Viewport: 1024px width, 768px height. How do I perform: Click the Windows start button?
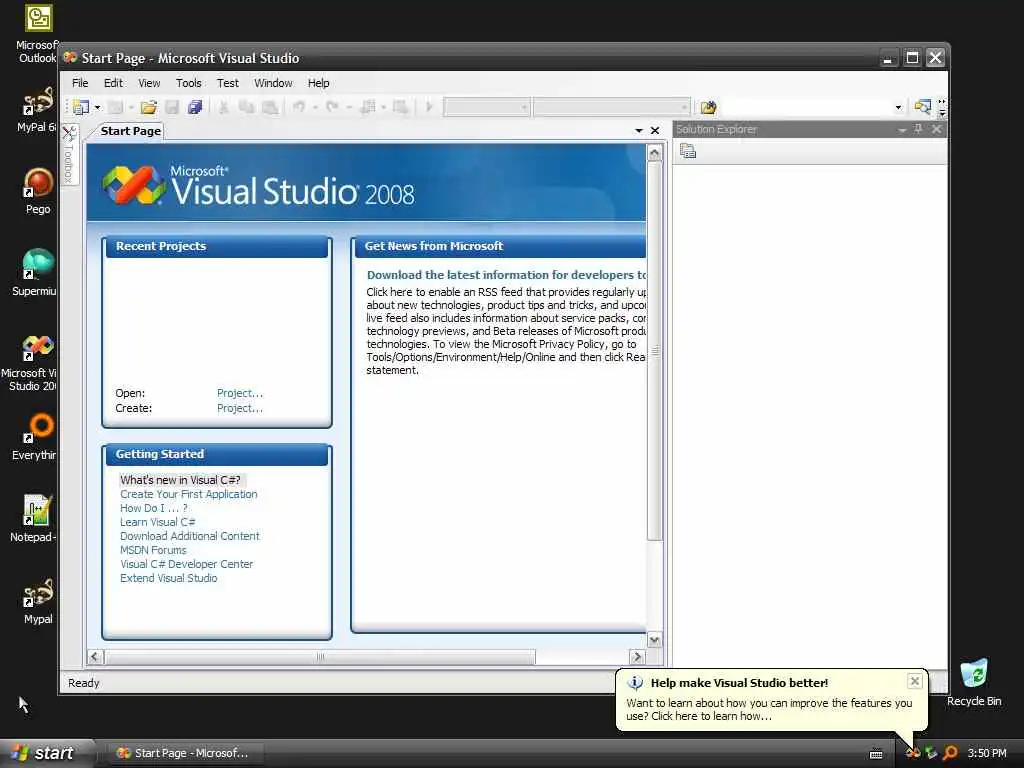[44, 753]
